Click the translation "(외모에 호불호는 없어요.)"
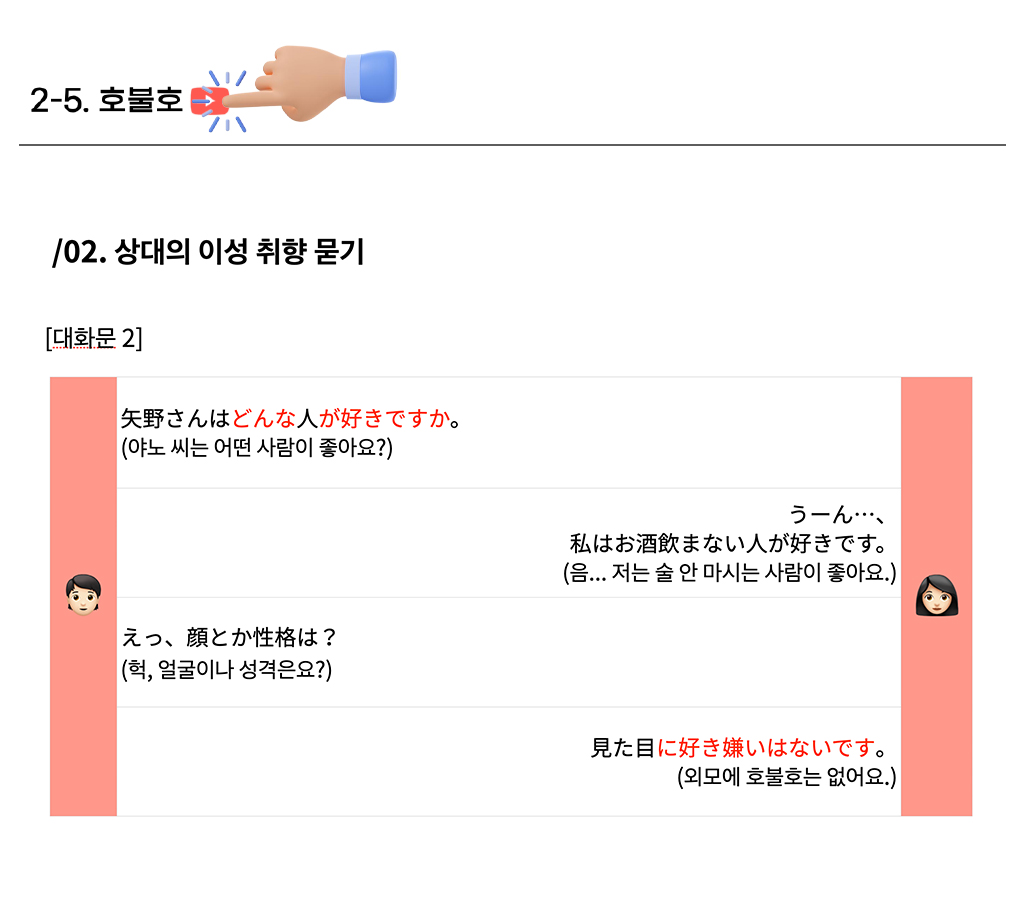Image resolution: width=1024 pixels, height=916 pixels. pyautogui.click(x=786, y=776)
